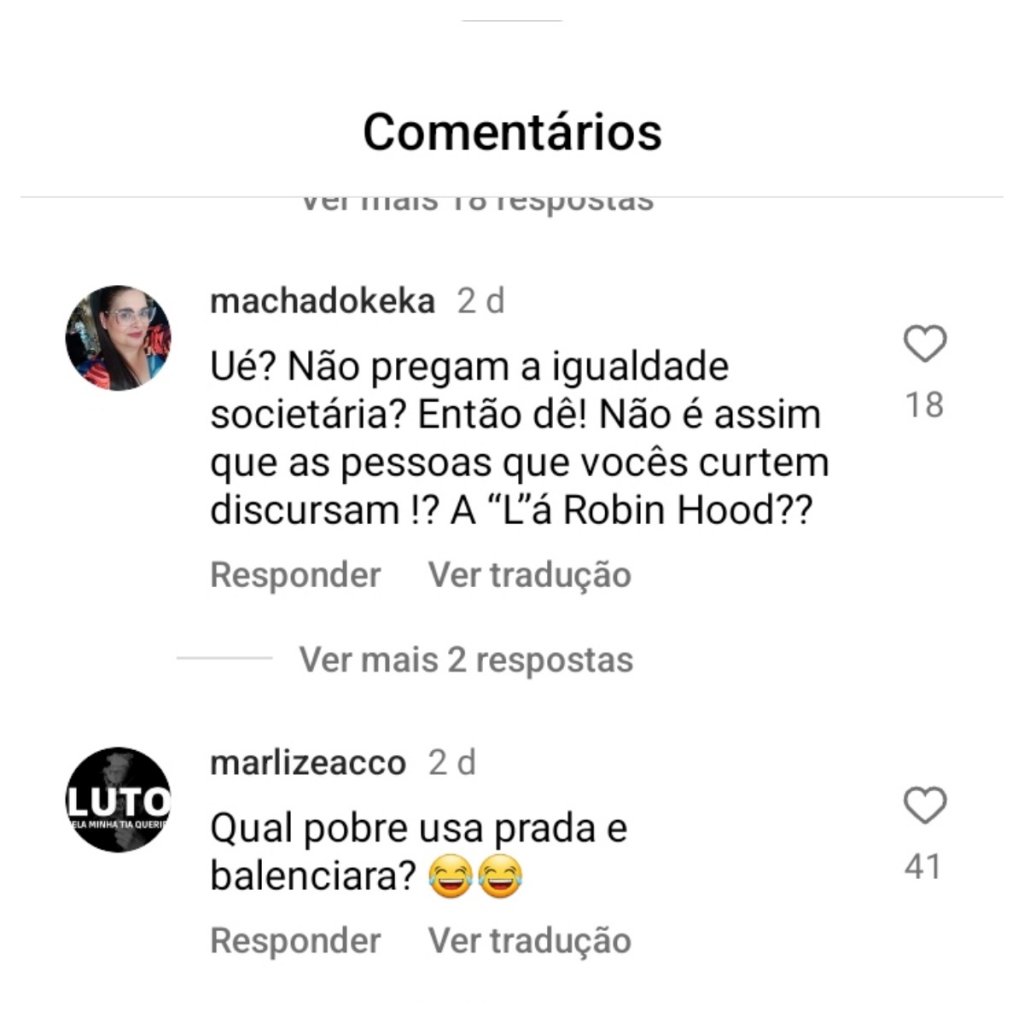The width and height of the screenshot is (1024, 1024).
Task: Like marlizeacco's comment with the heart
Action: (925, 805)
